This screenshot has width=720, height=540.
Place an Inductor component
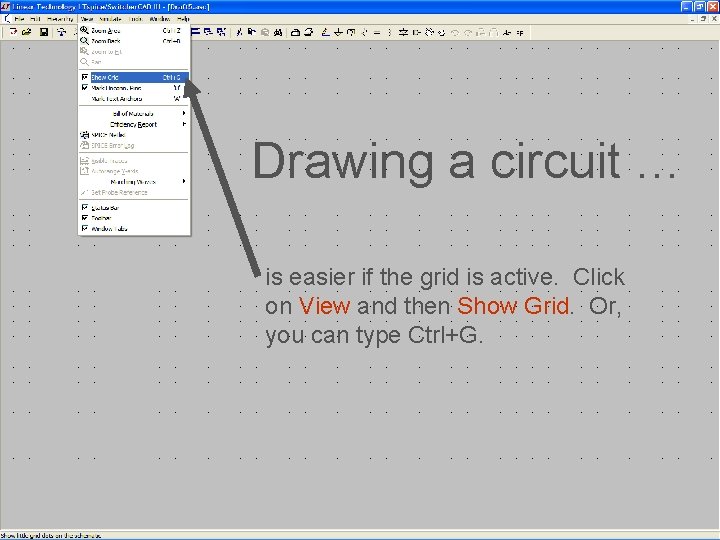coord(390,32)
